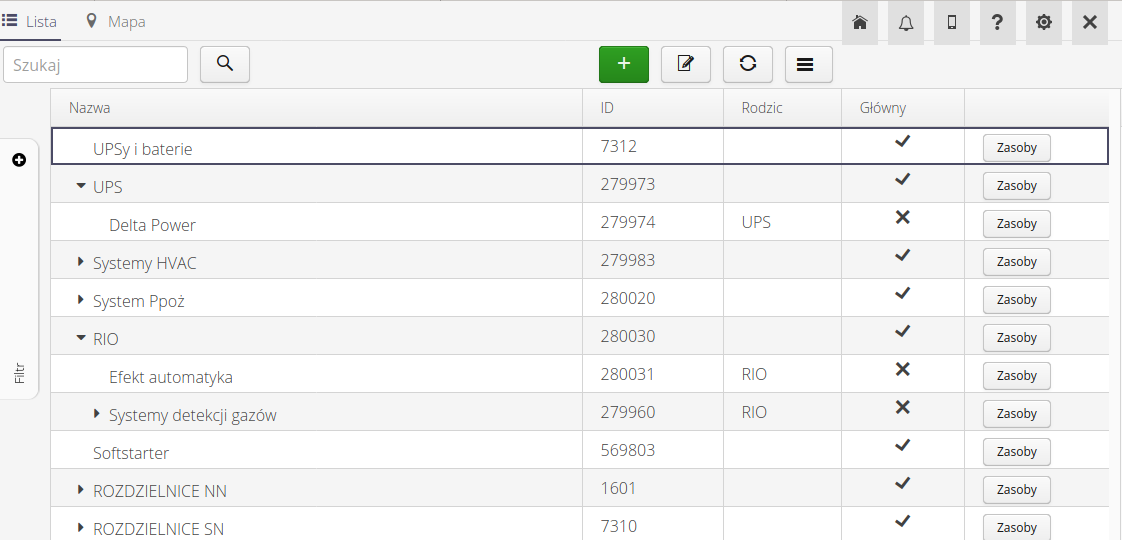Image resolution: width=1122 pixels, height=540 pixels.
Task: Open Zasoby for Systemy HVAC
Action: coord(1017,262)
